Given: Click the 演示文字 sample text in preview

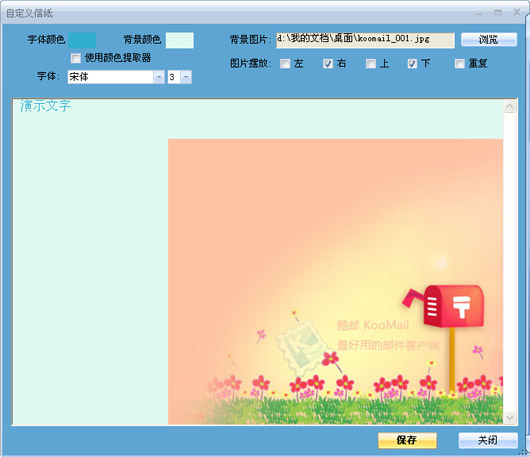Looking at the screenshot, I should pyautogui.click(x=45, y=106).
